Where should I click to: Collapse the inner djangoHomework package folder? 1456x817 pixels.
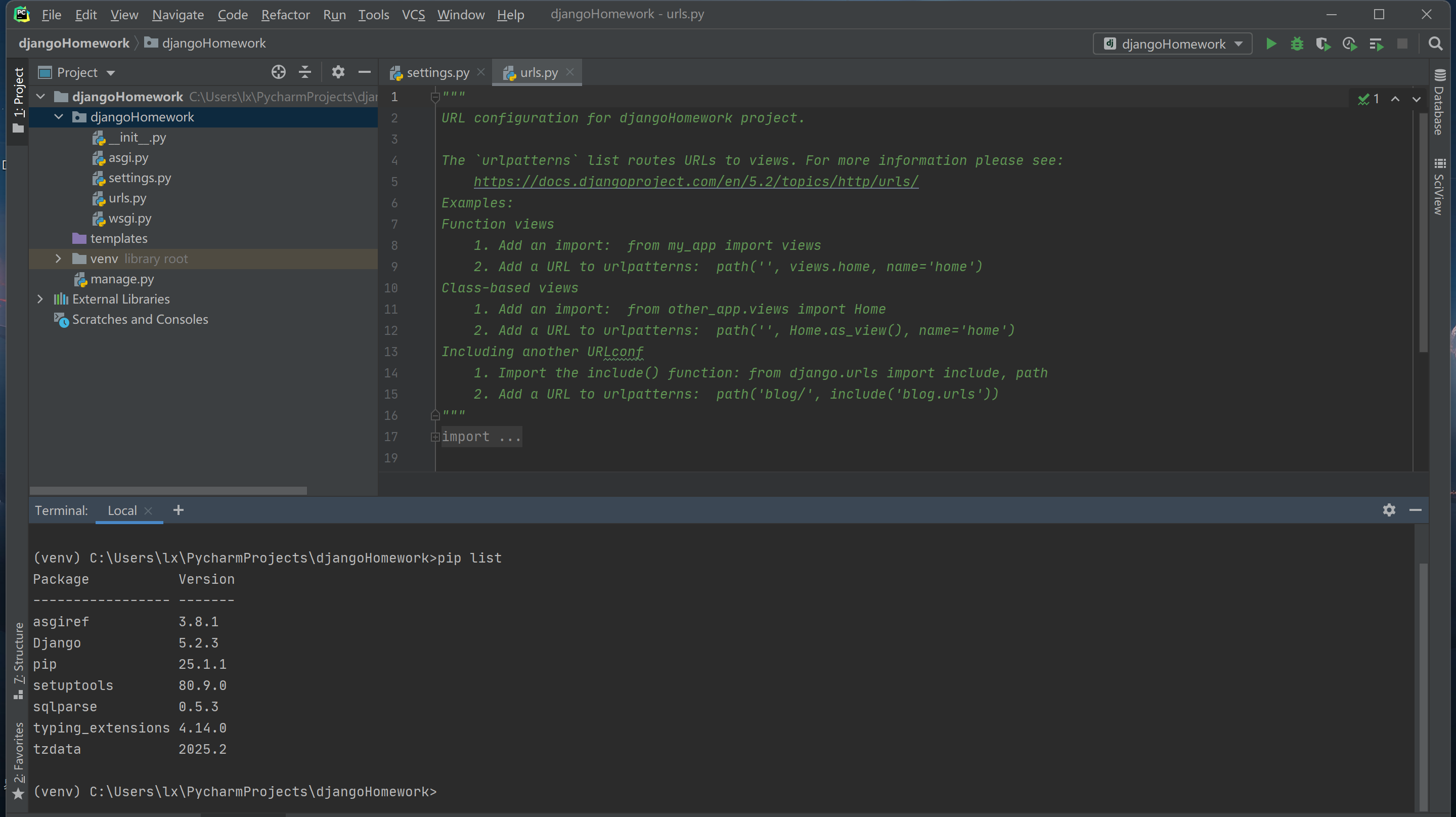tap(59, 117)
